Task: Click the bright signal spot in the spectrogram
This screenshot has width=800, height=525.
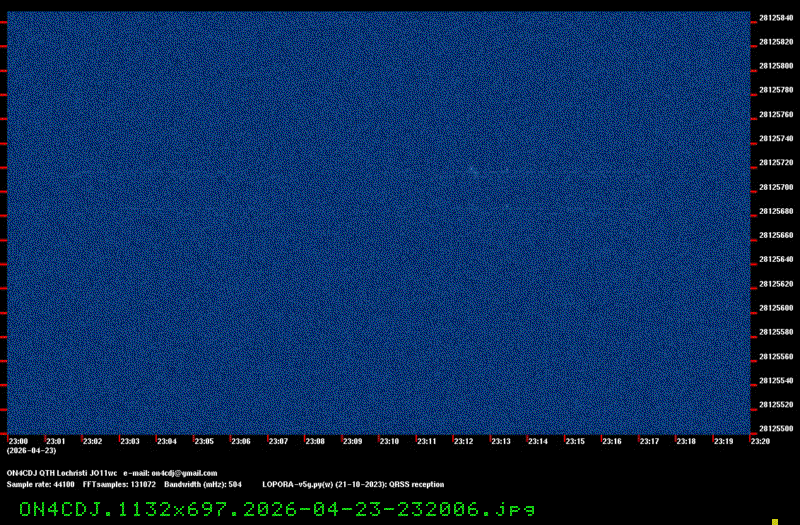Action: 473,171
